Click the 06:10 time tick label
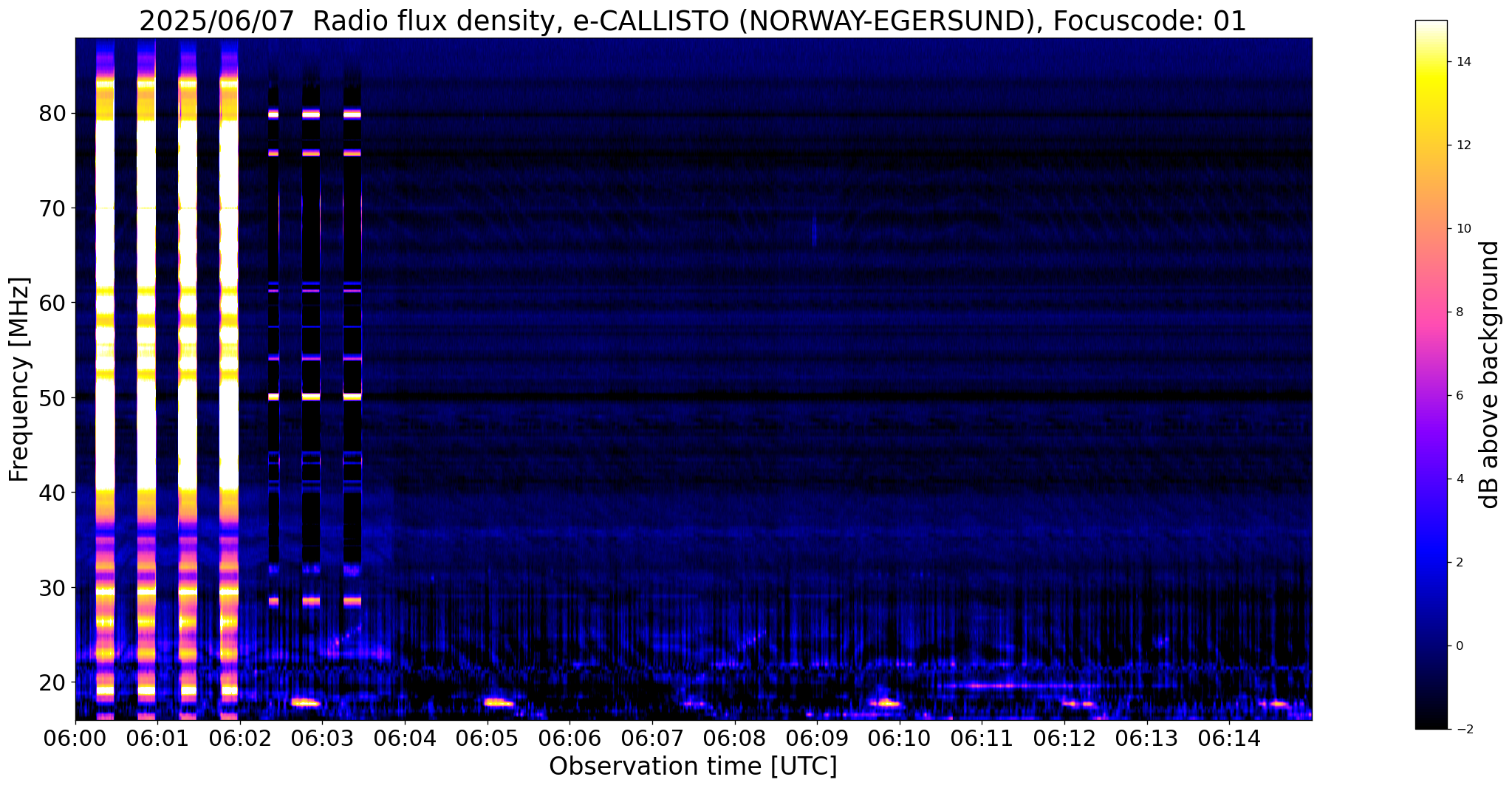Viewport: 1512px width, 788px height. [900, 739]
